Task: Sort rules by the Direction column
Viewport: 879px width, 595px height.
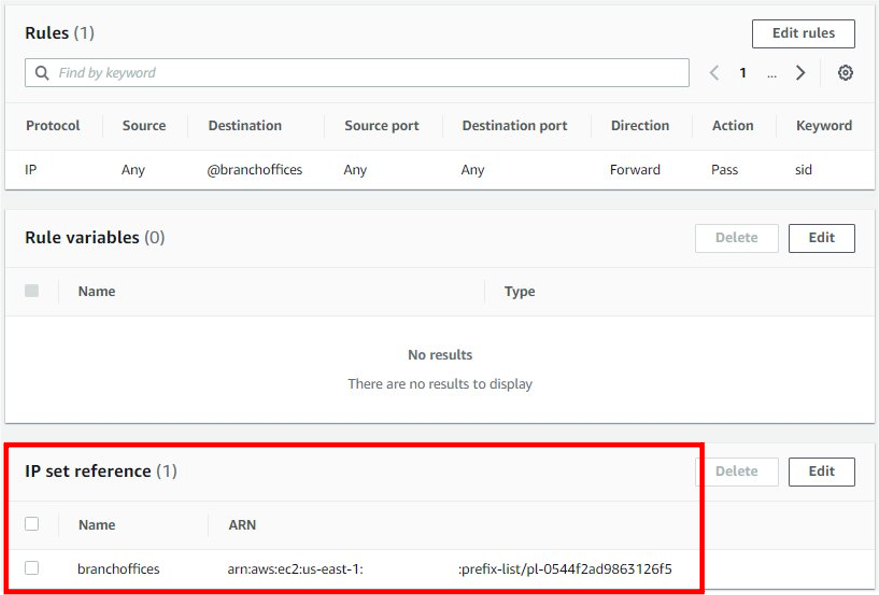Action: pos(640,125)
